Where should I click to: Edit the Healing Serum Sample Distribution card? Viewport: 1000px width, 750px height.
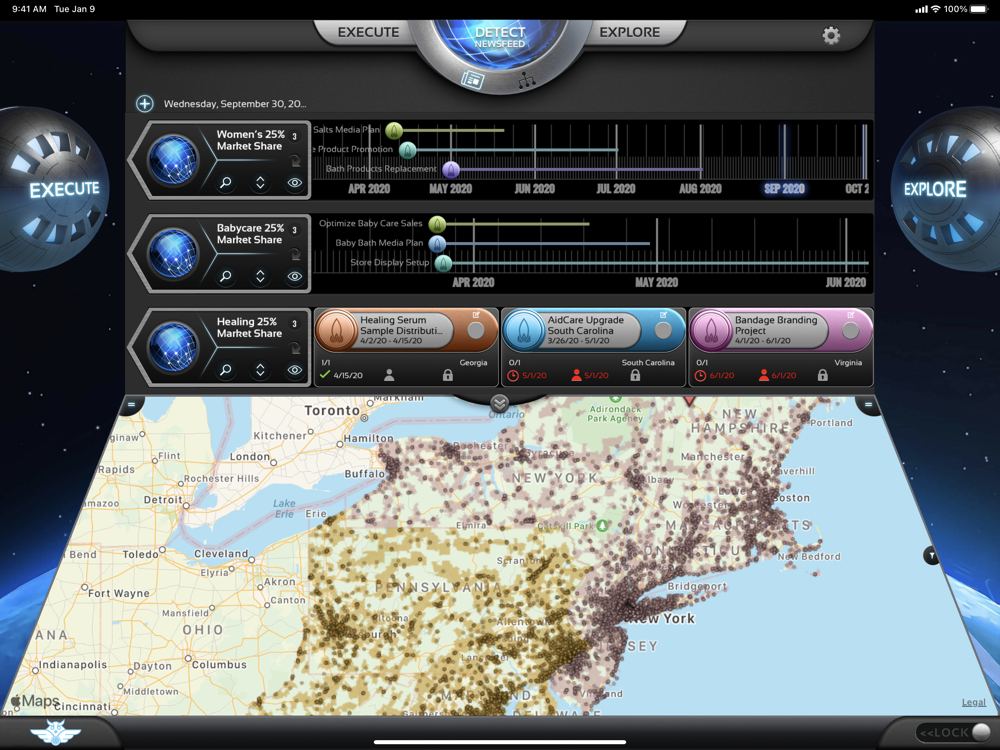click(x=476, y=315)
